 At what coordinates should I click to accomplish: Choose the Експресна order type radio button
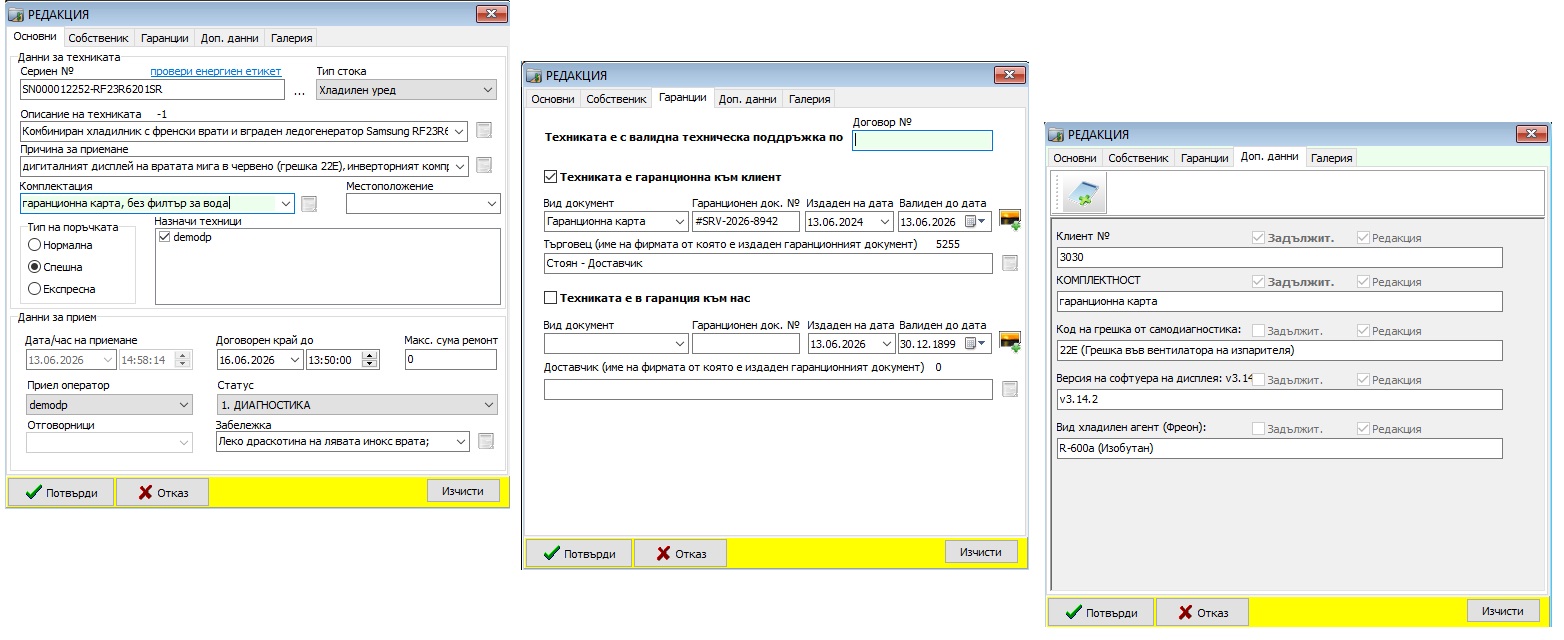click(35, 289)
